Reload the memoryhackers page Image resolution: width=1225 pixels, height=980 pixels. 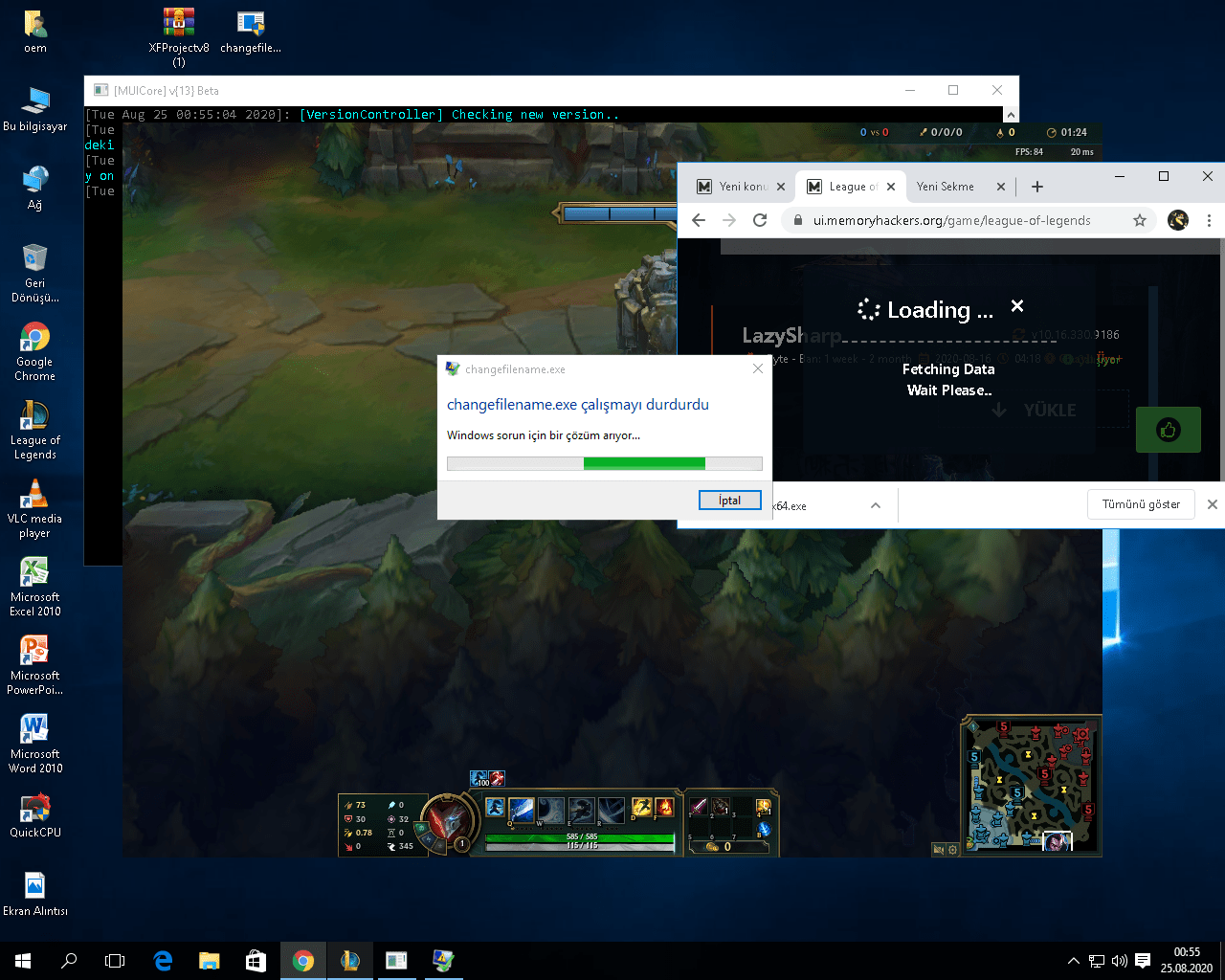coord(760,220)
